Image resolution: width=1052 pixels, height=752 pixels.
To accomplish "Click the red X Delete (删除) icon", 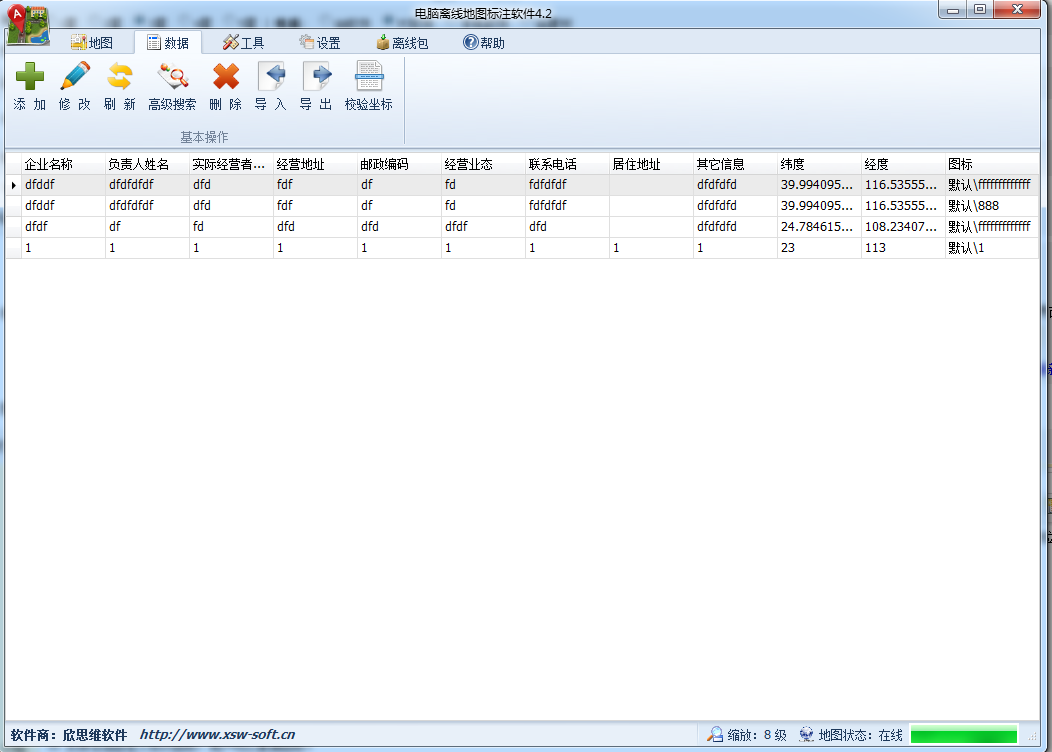I will tap(226, 77).
